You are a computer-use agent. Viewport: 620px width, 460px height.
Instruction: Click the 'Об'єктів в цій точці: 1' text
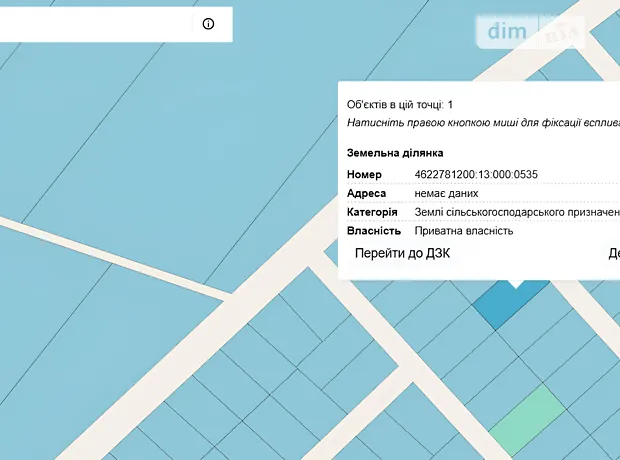(400, 104)
